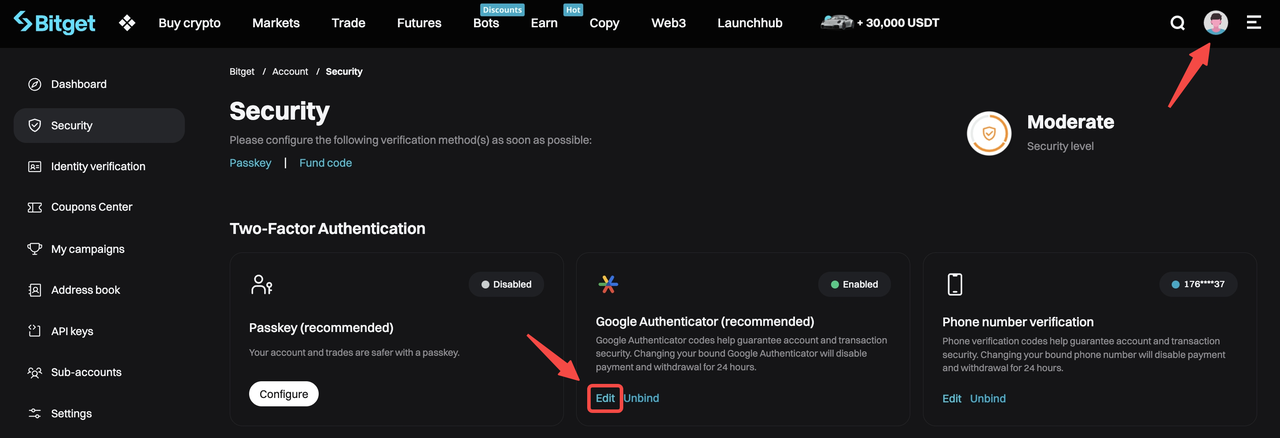The height and width of the screenshot is (438, 1280).
Task: Click the Enabled status badge on Google Authenticator
Action: click(x=854, y=284)
